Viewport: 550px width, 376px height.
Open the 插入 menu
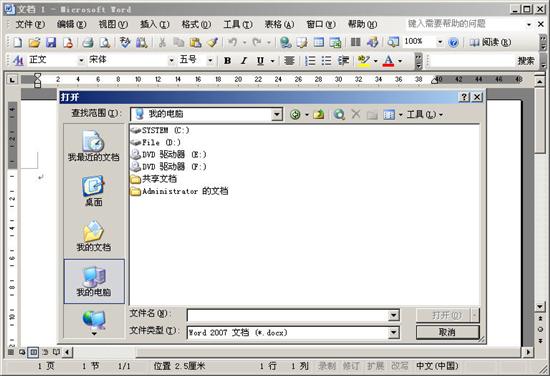point(155,24)
